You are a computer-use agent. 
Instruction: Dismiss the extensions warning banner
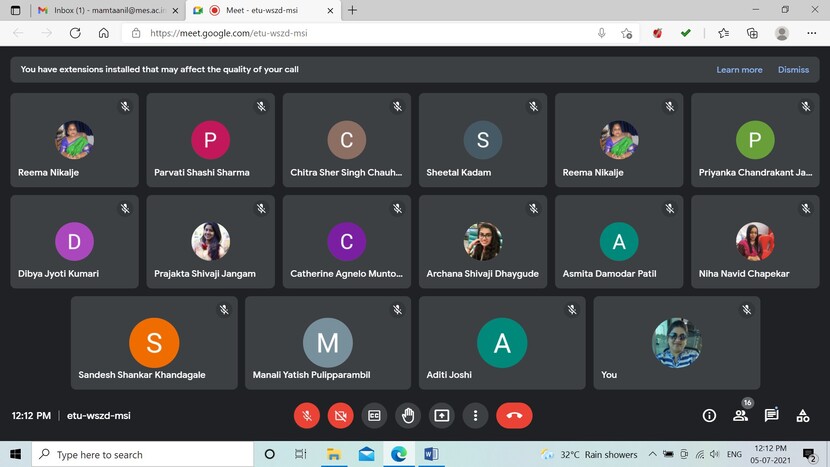pyautogui.click(x=793, y=70)
